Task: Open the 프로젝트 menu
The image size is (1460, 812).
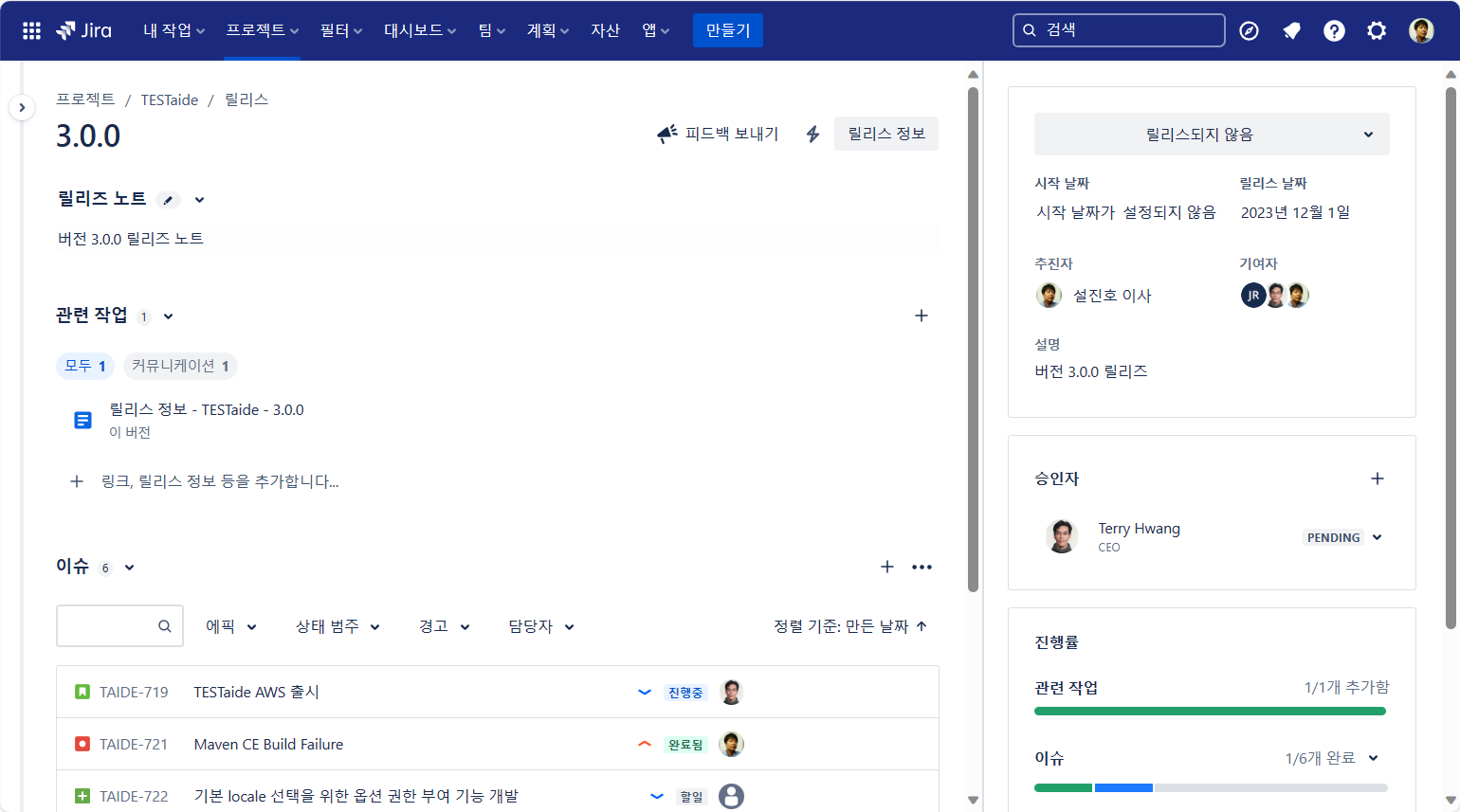Action: click(x=262, y=30)
